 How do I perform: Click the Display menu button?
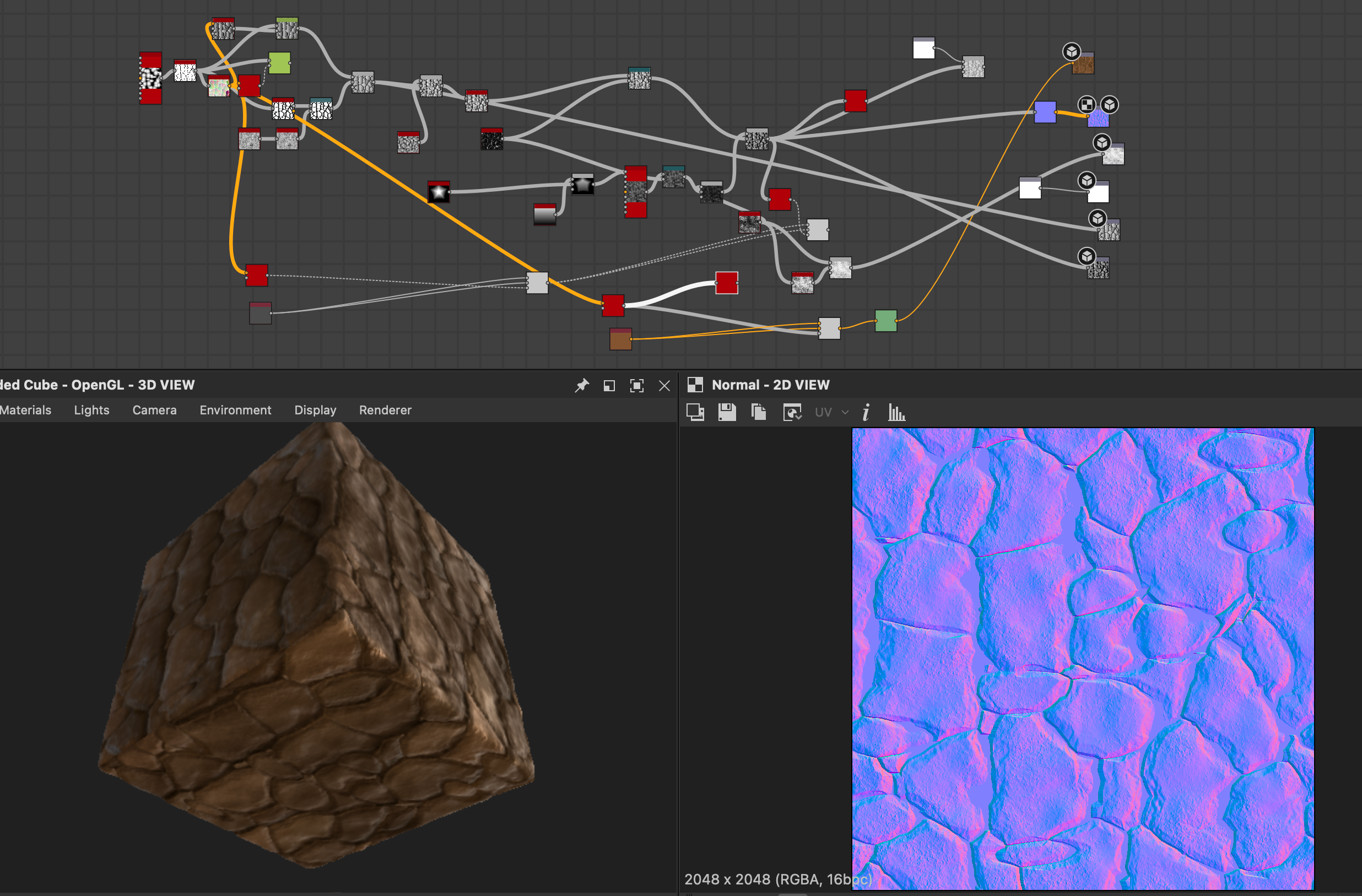pos(315,410)
